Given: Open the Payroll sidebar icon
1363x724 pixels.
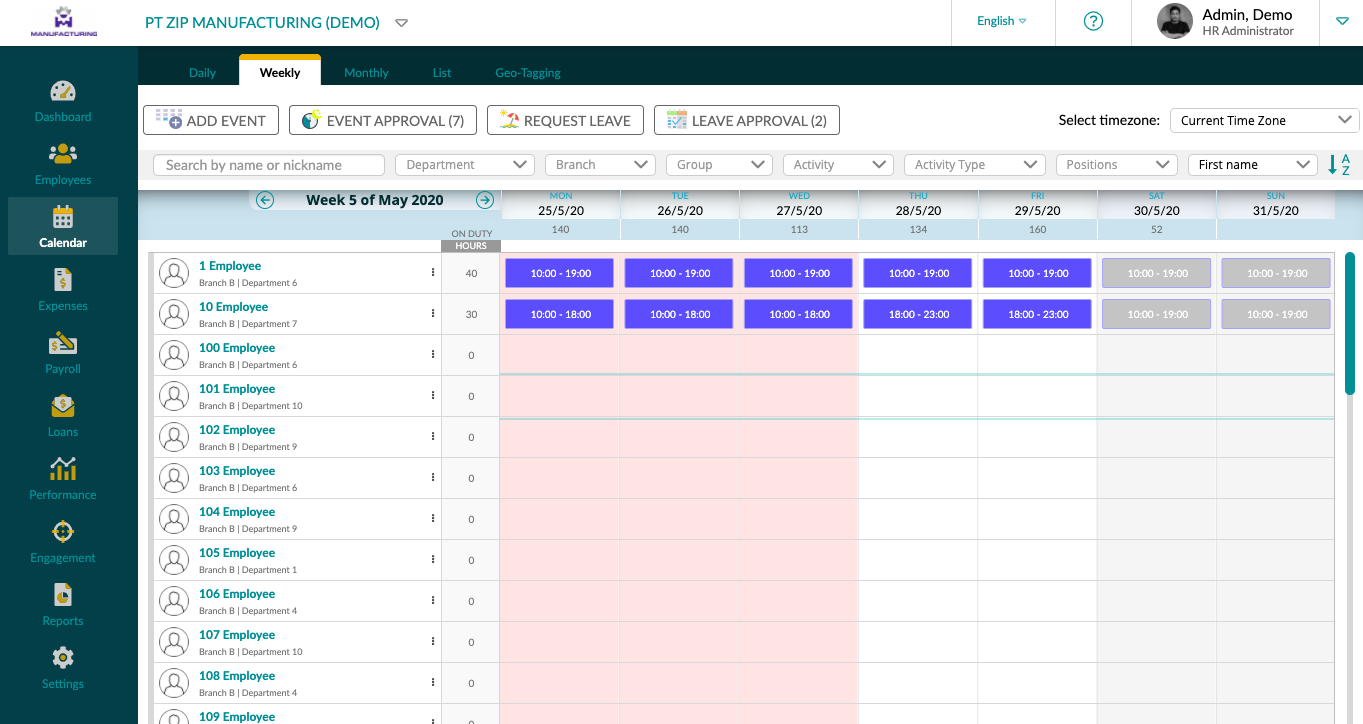Looking at the screenshot, I should pos(63,344).
